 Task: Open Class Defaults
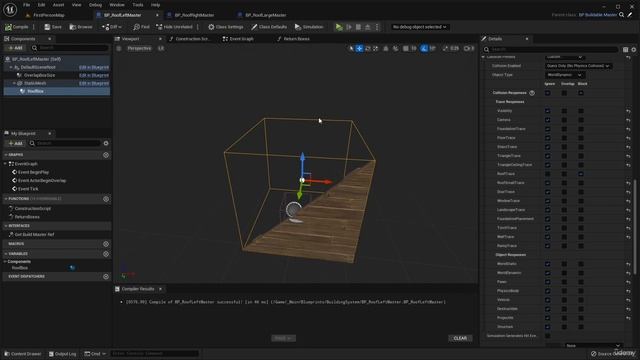pyautogui.click(x=269, y=27)
